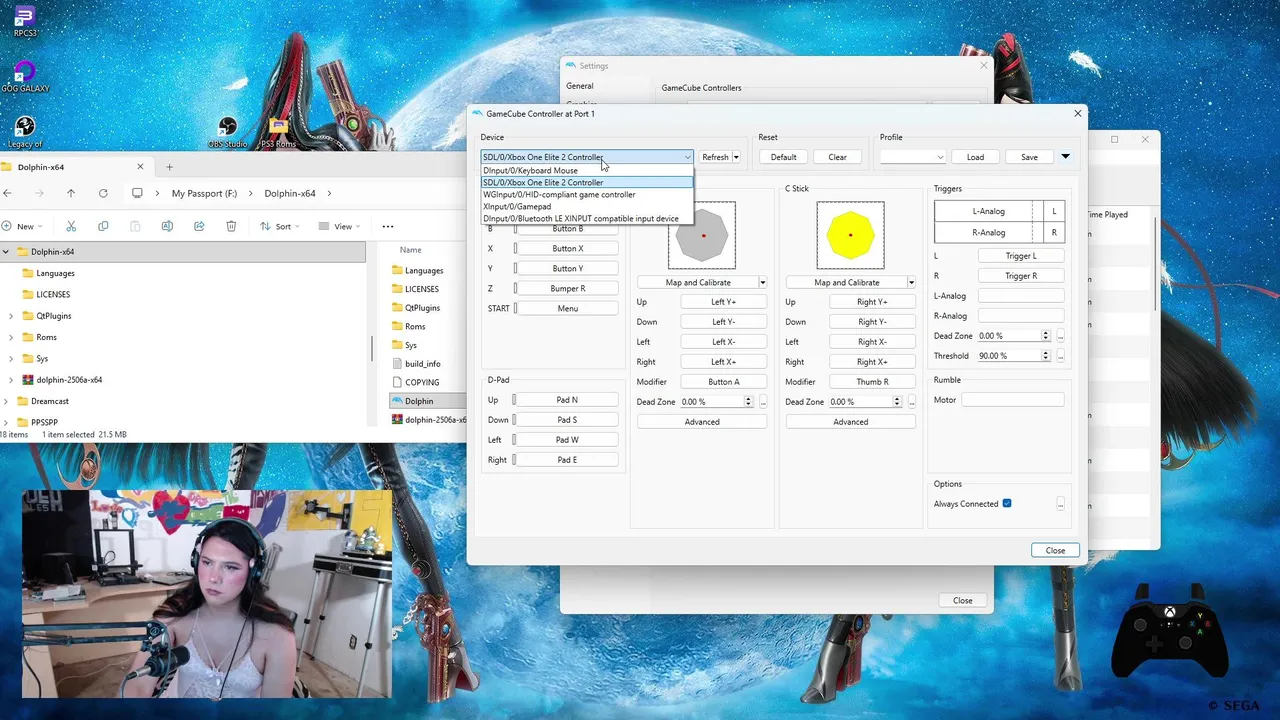Select SDL/0/Xbox One Elite 2 Controller option
Screen dimensions: 1280x720
pos(587,183)
